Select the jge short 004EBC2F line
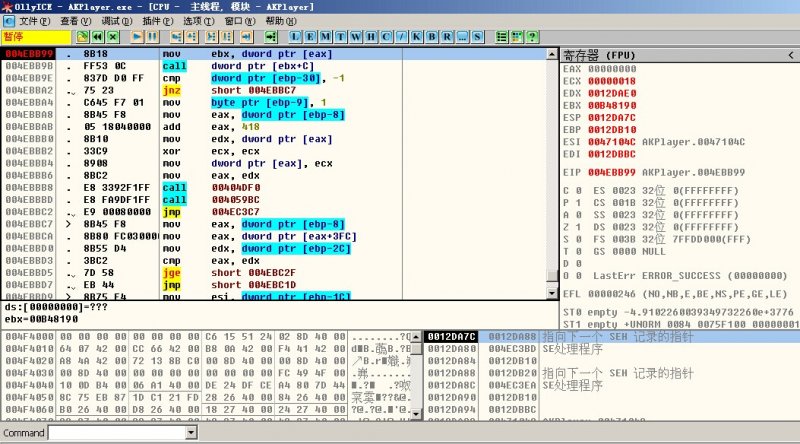The width and height of the screenshot is (800, 444). coord(273,273)
